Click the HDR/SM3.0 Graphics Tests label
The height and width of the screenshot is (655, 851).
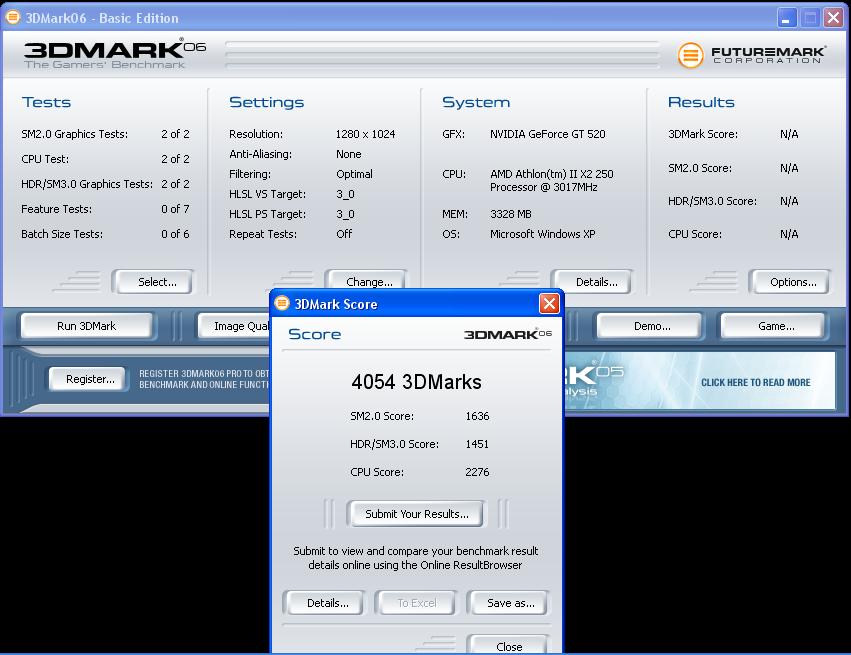point(87,184)
